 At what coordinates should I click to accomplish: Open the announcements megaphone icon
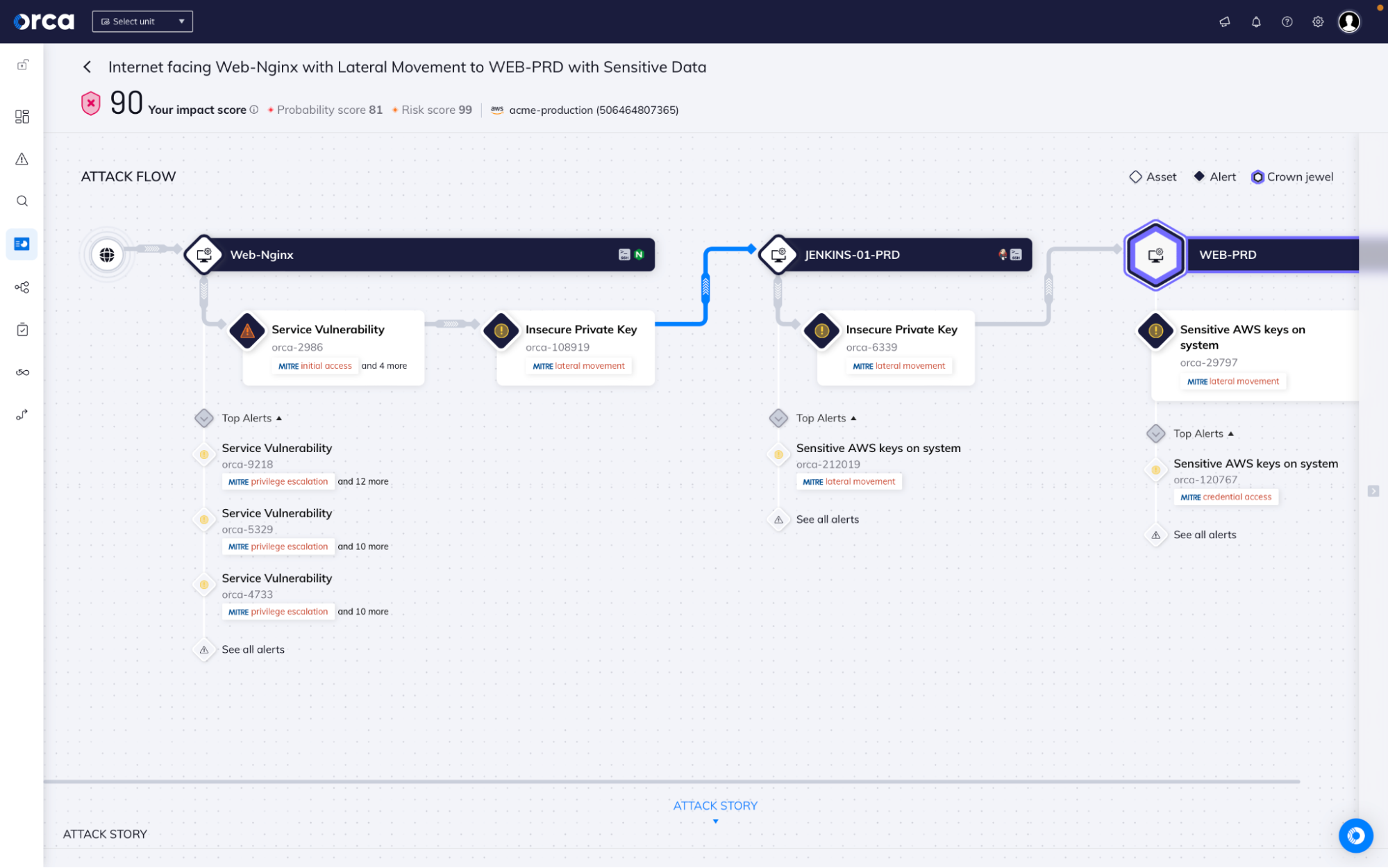click(x=1223, y=22)
